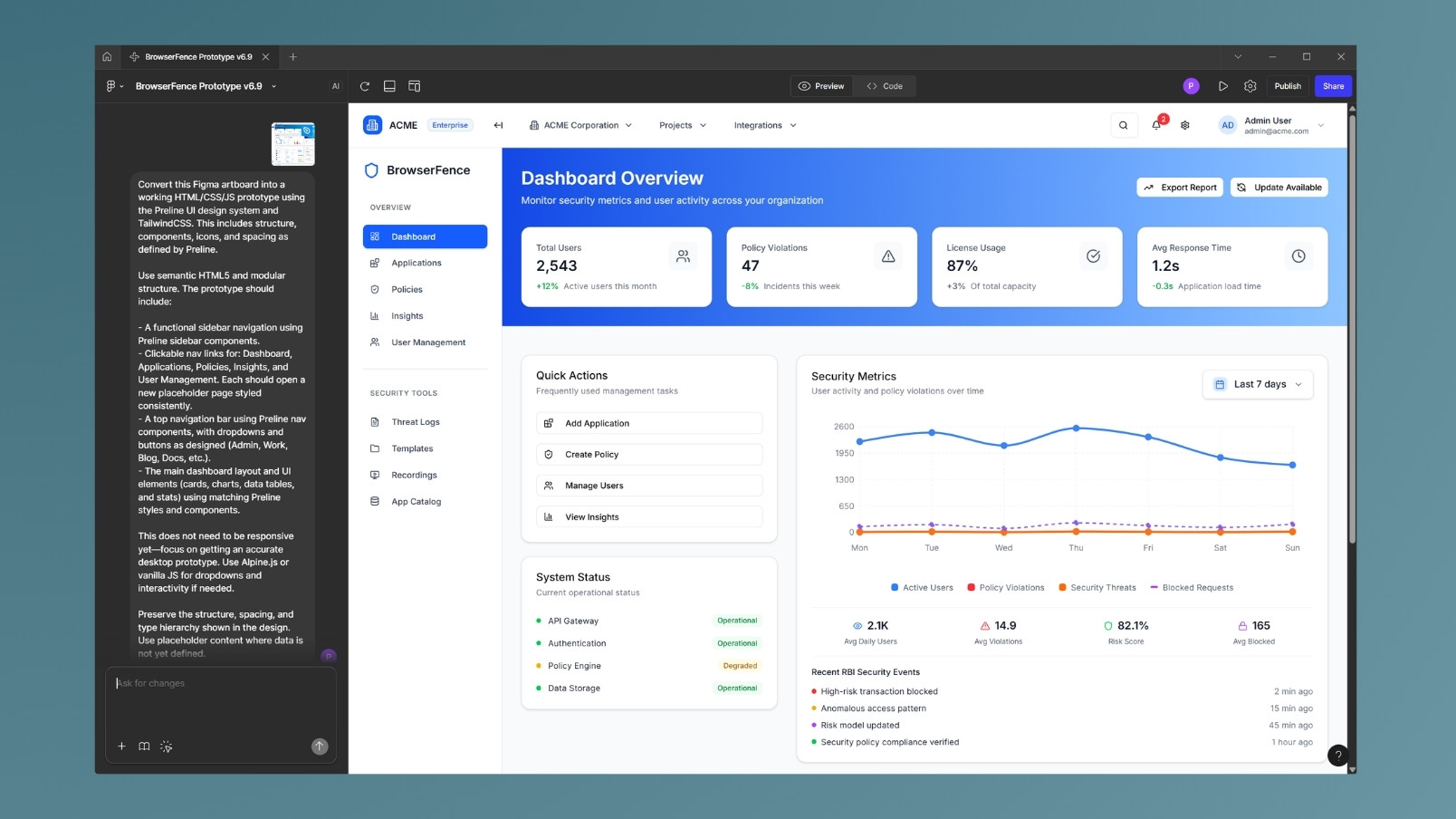Open the book icon below chat input
The height and width of the screenshot is (819, 1456).
coord(144,747)
